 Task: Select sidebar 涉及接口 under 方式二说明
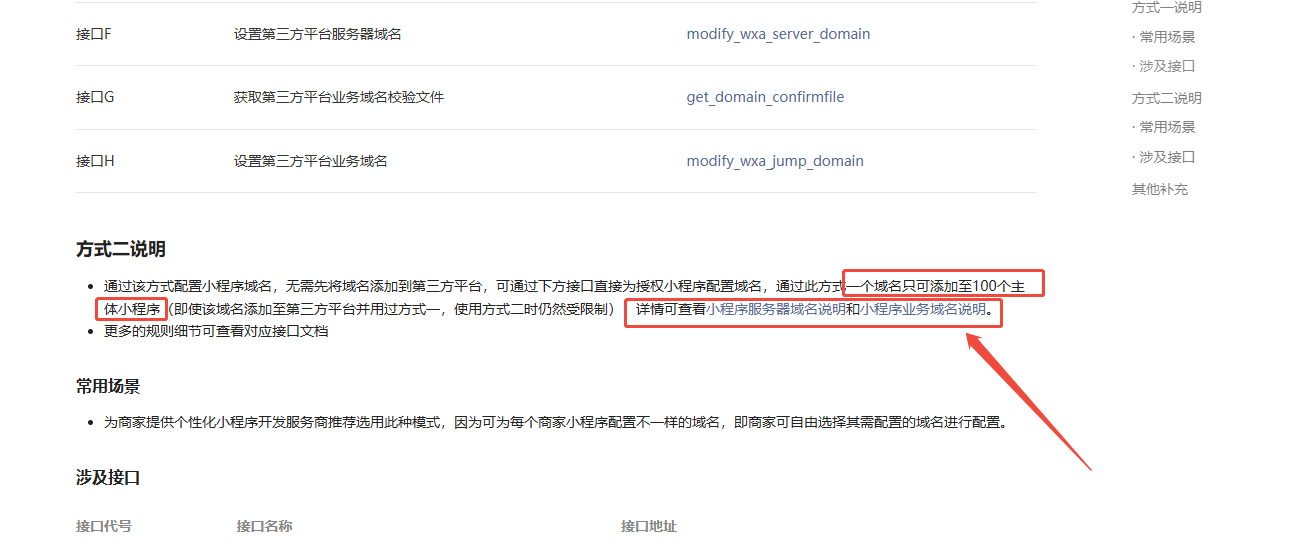click(x=1164, y=157)
